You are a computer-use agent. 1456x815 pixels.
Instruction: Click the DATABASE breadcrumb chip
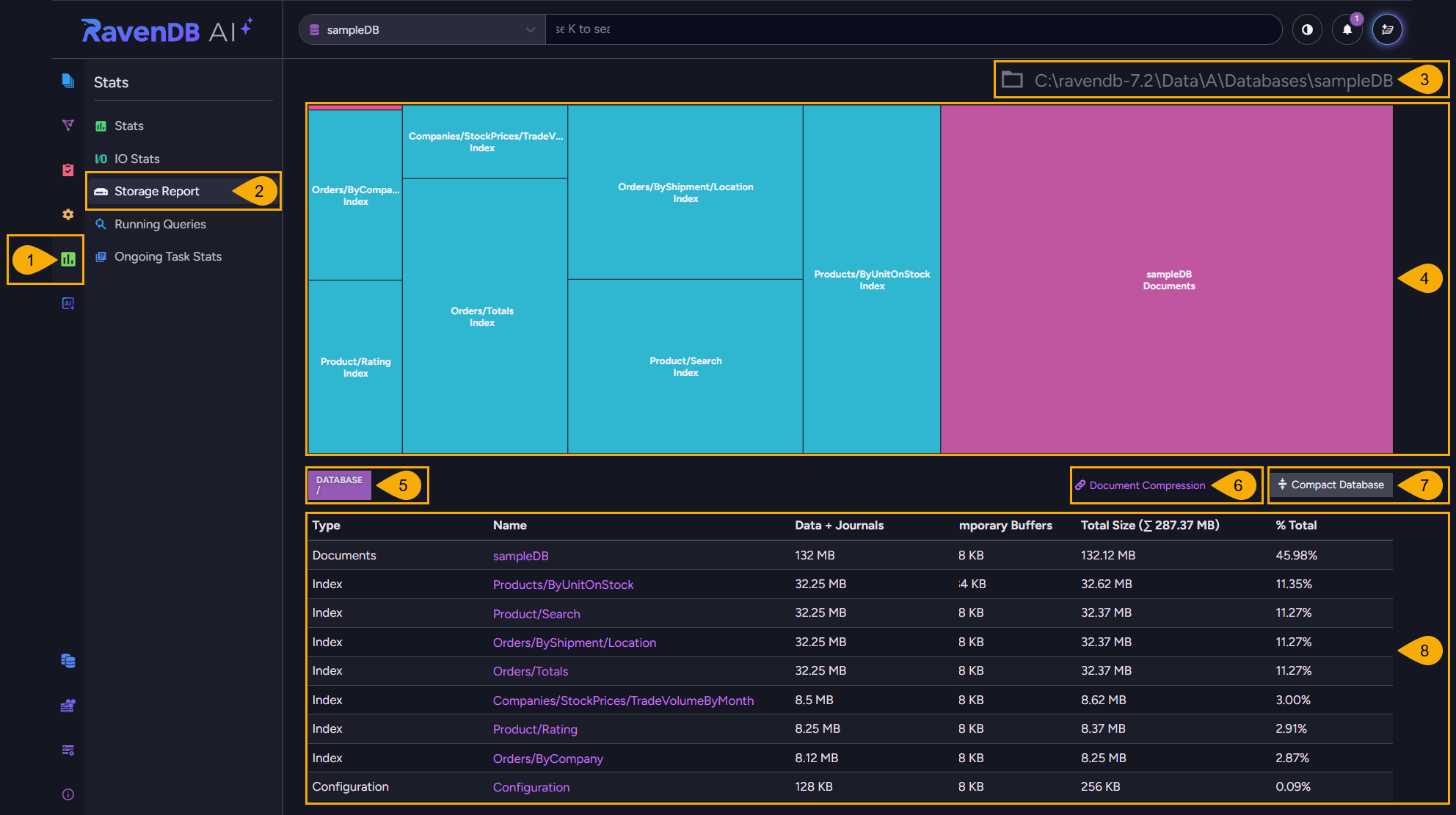coord(340,485)
